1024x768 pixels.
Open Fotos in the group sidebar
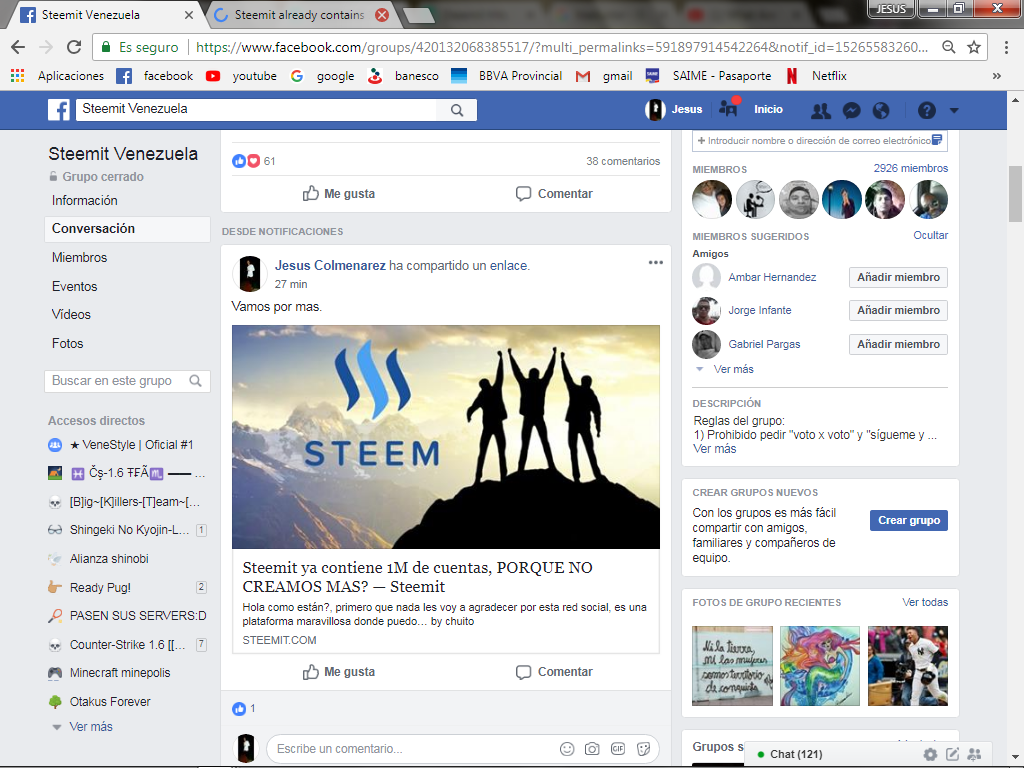[x=67, y=343]
